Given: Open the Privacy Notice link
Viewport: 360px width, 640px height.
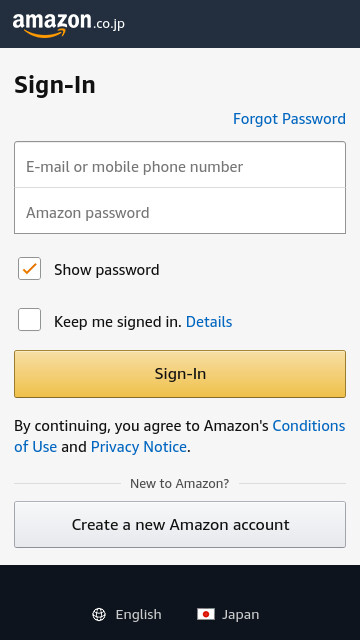Looking at the screenshot, I should tap(139, 447).
